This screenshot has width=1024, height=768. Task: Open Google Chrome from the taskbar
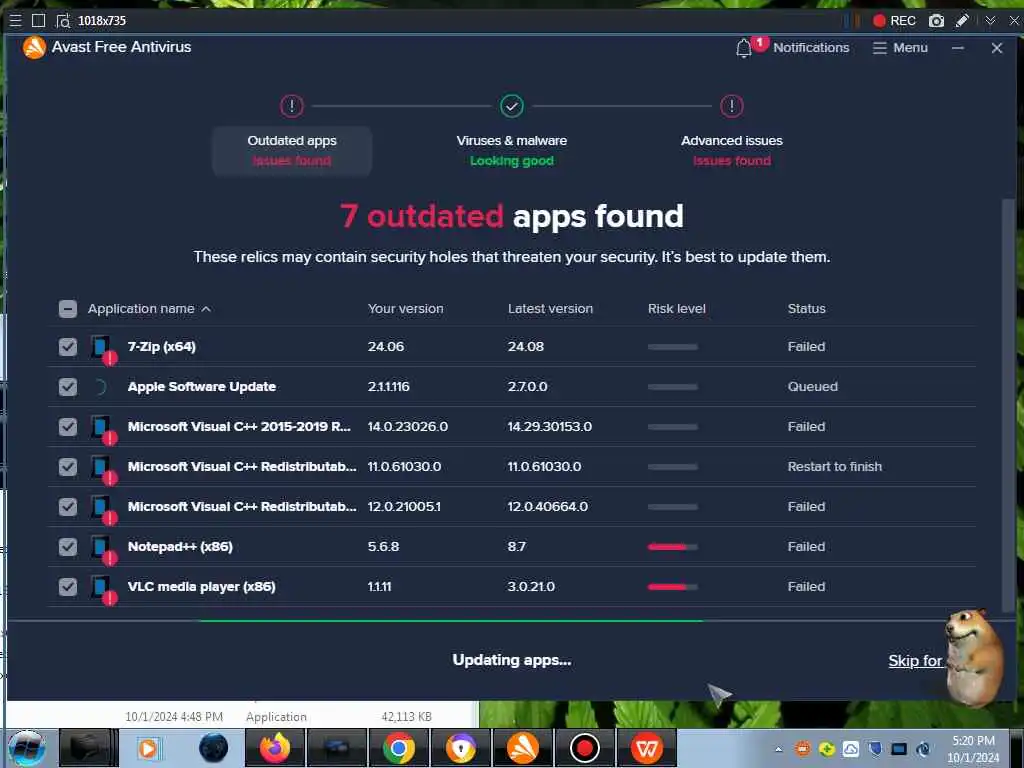399,748
